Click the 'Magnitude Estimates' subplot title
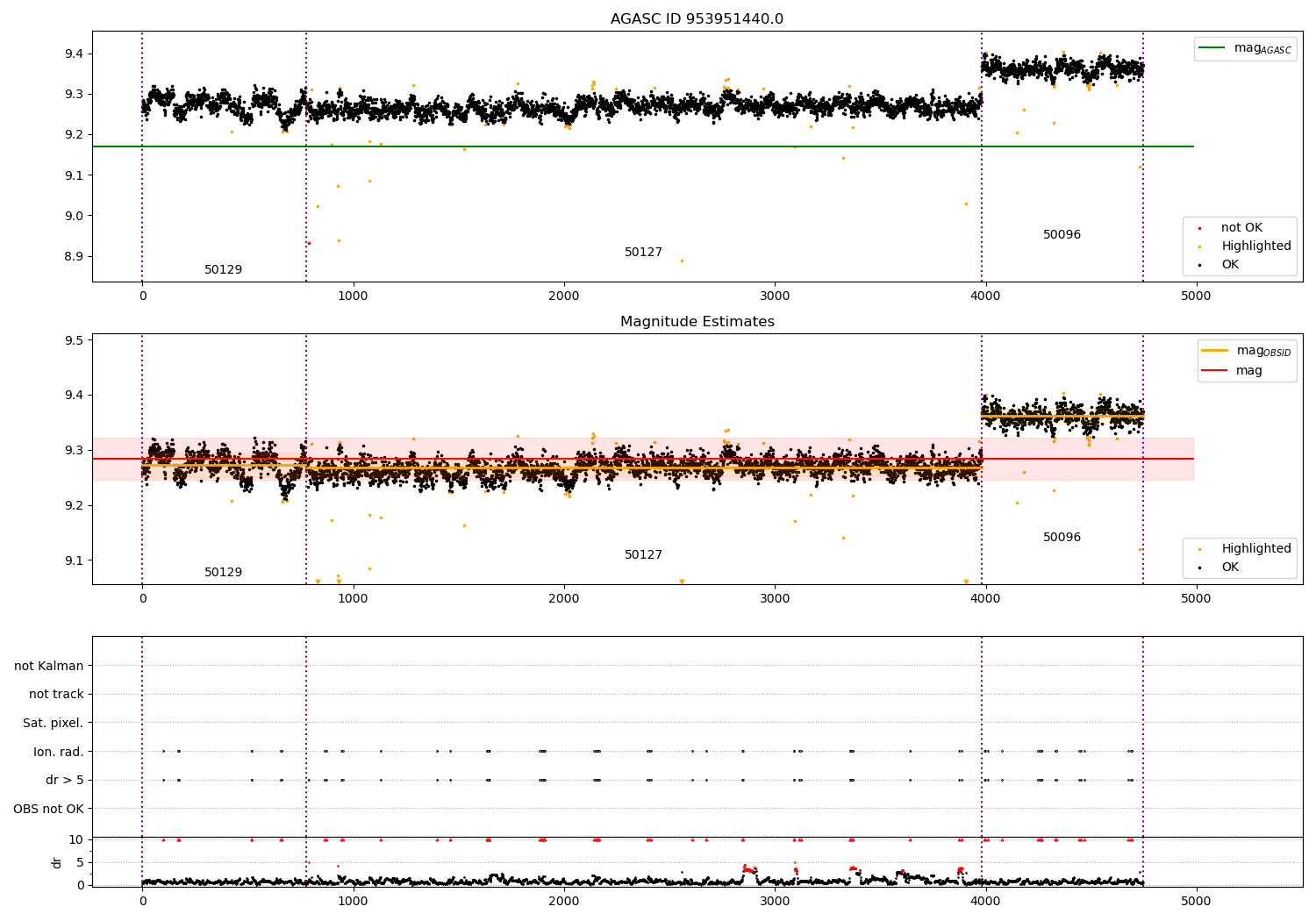Viewport: 1316px width, 921px height. pos(697,322)
